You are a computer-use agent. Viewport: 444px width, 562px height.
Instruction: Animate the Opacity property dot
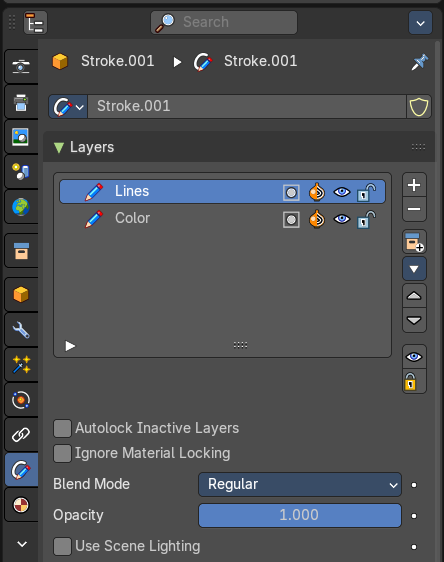pos(414,516)
